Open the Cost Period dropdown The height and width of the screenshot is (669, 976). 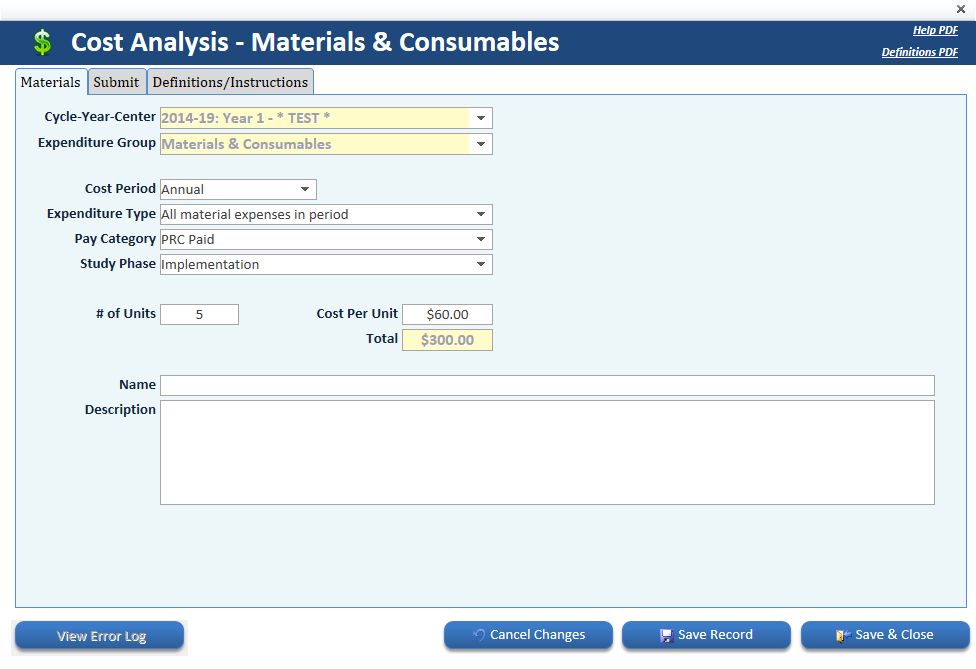[305, 189]
